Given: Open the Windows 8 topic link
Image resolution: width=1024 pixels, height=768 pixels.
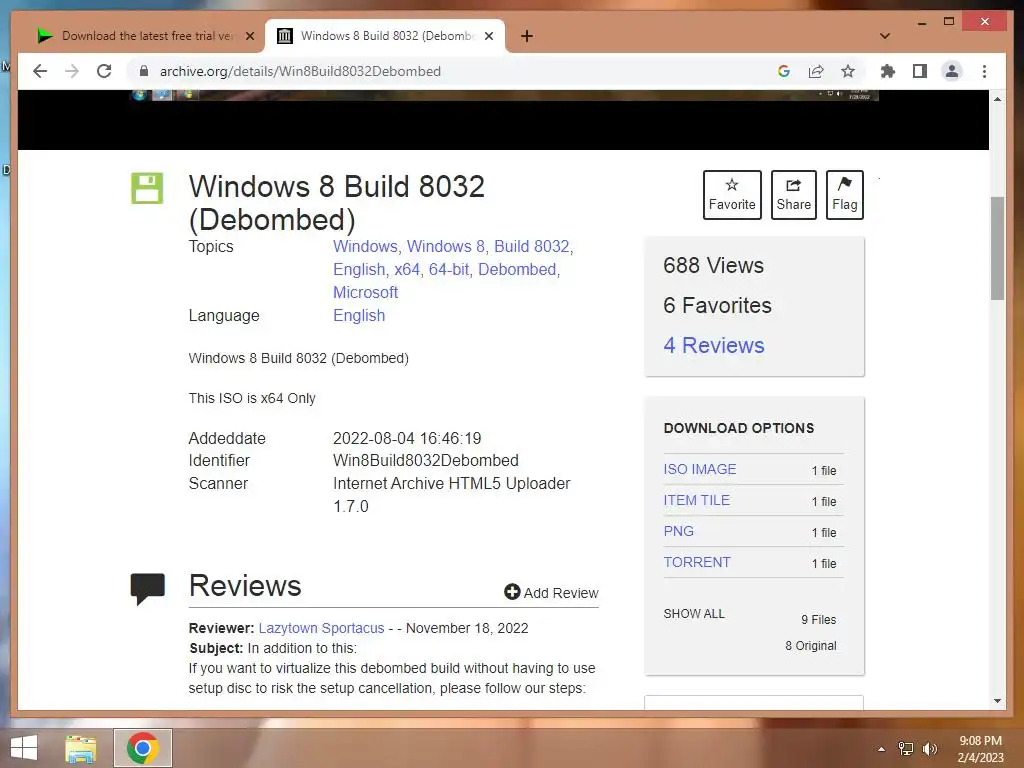Looking at the screenshot, I should coord(445,246).
